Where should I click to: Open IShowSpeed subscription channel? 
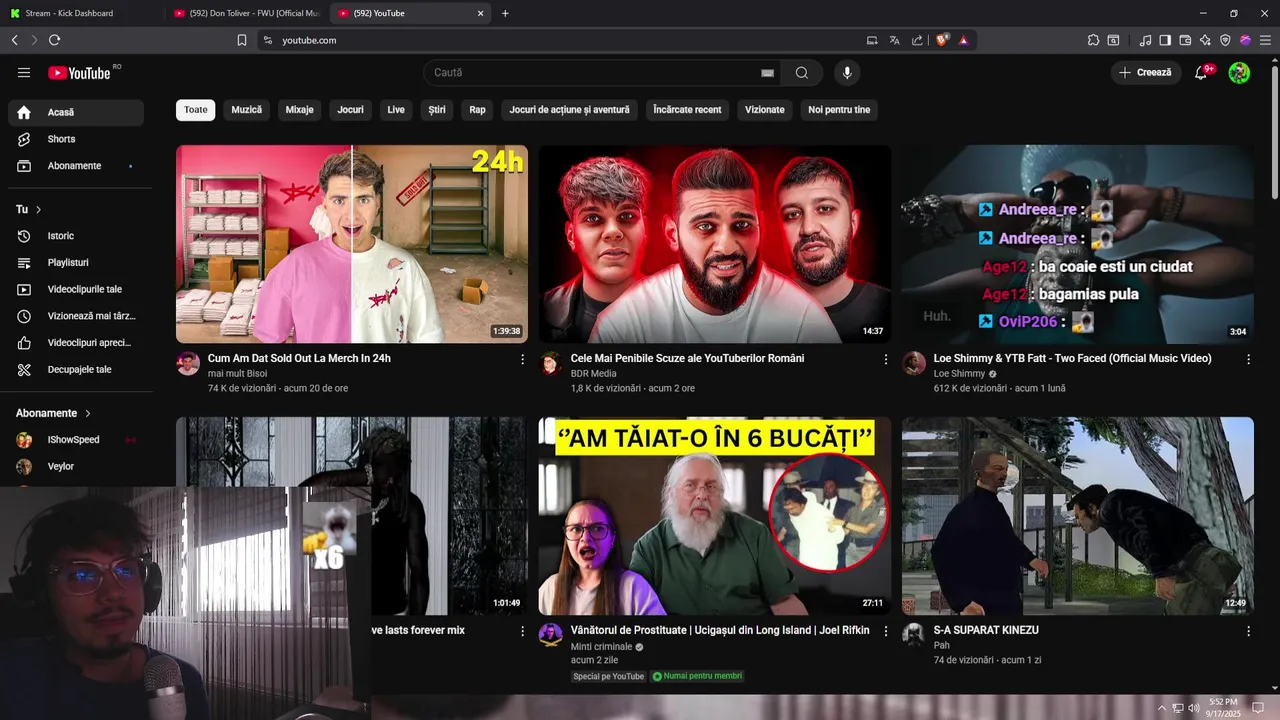click(x=76, y=440)
